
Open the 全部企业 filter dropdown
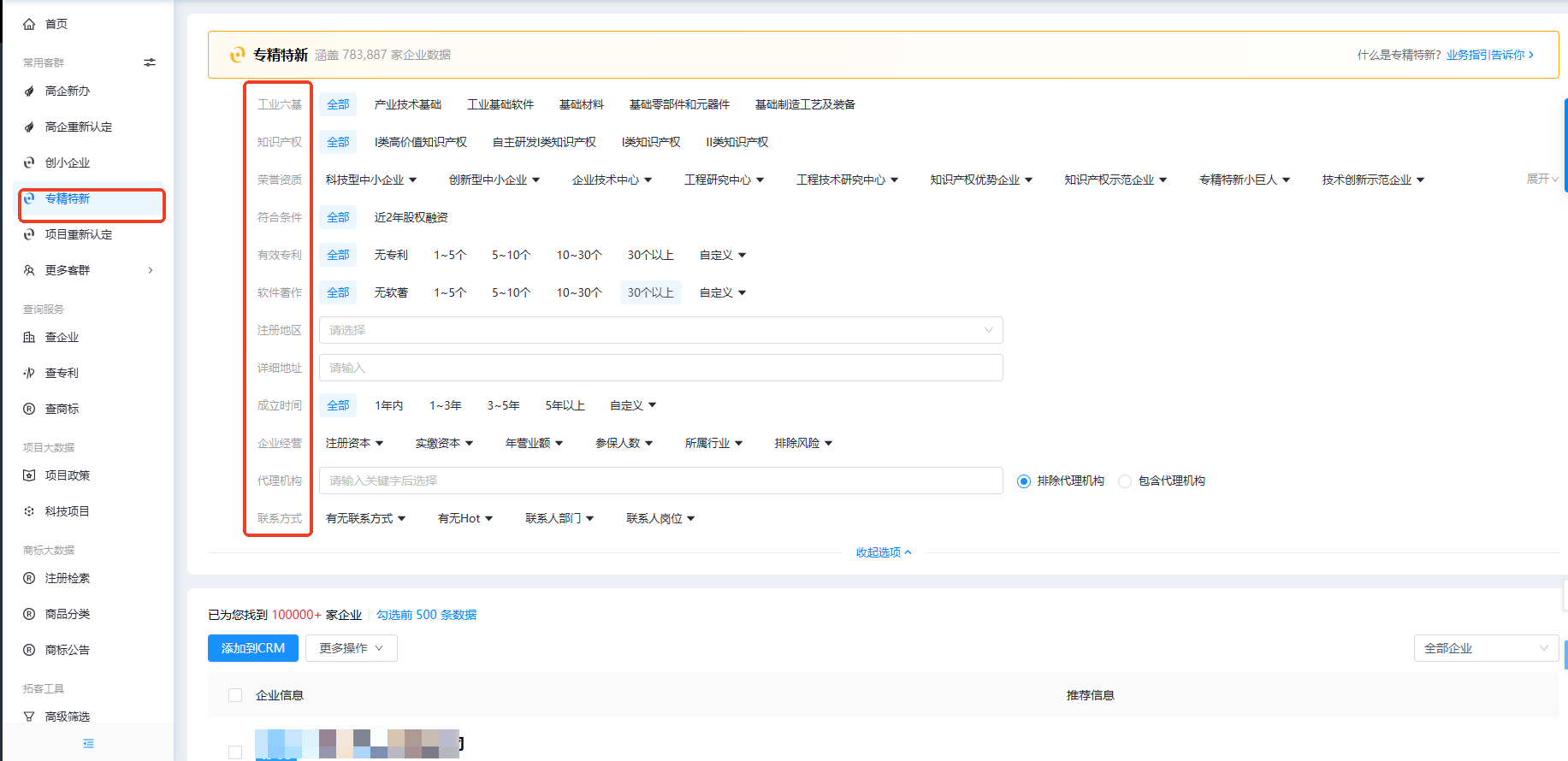(x=1485, y=648)
